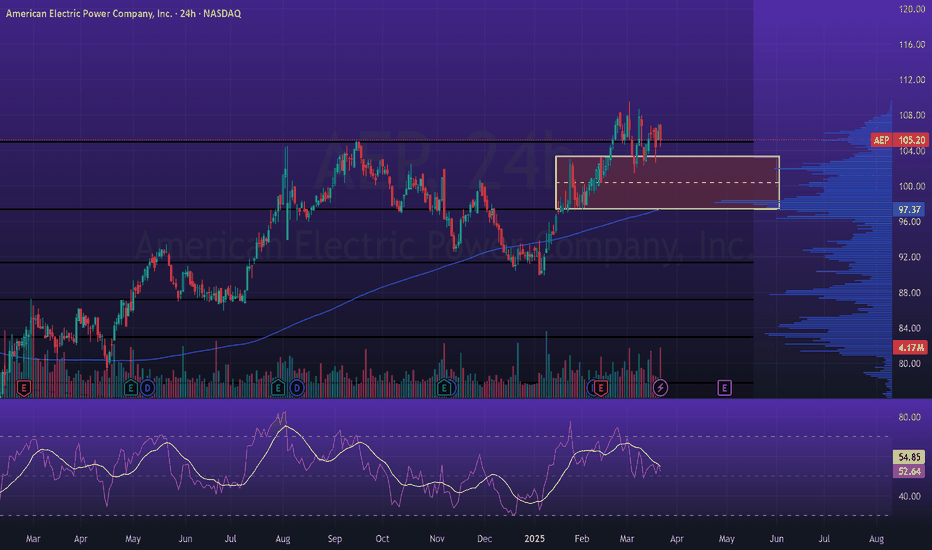Click the 105.20 last price label
The image size is (932, 550).
911,140
